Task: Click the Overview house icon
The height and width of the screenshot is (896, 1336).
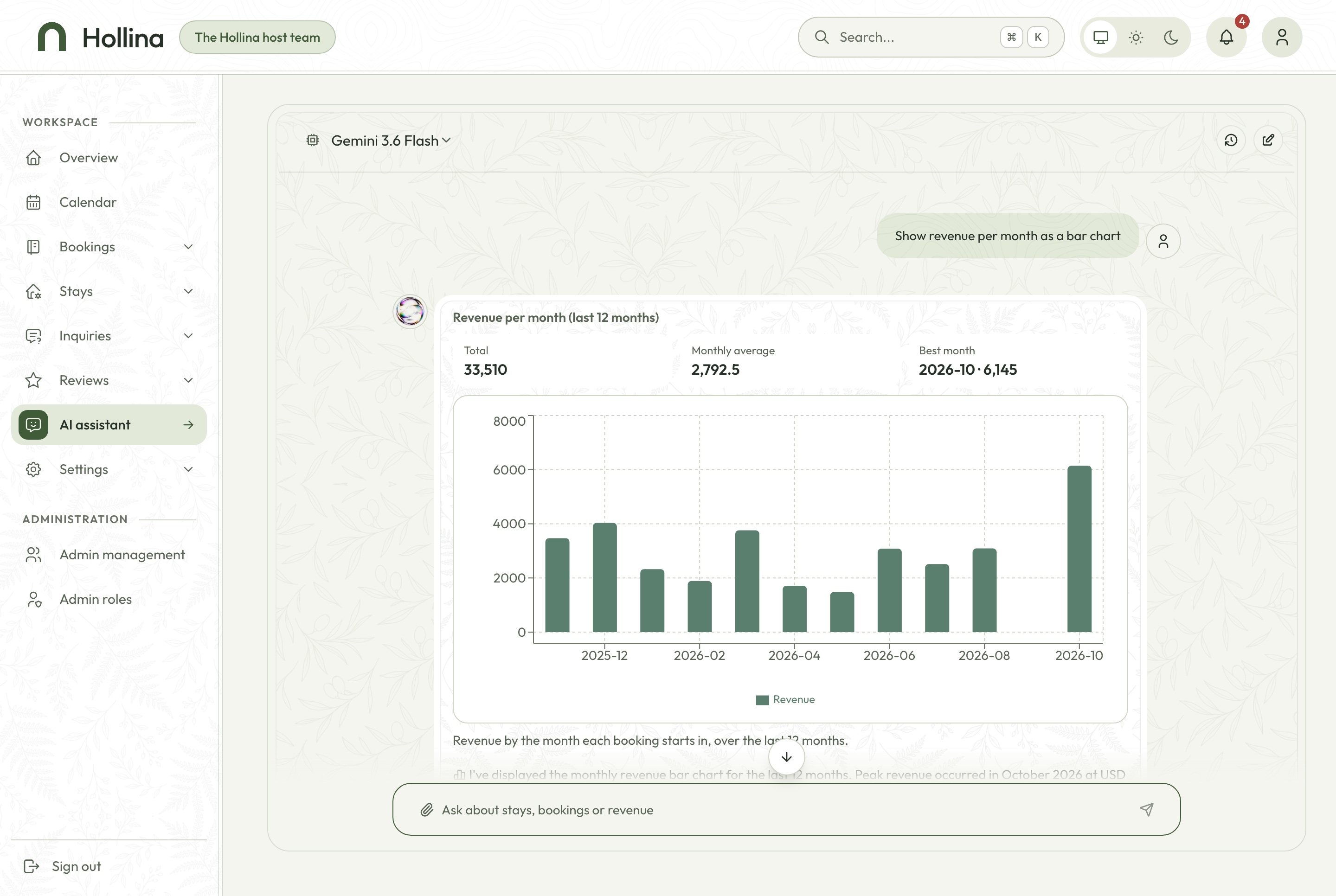Action: pyautogui.click(x=33, y=158)
